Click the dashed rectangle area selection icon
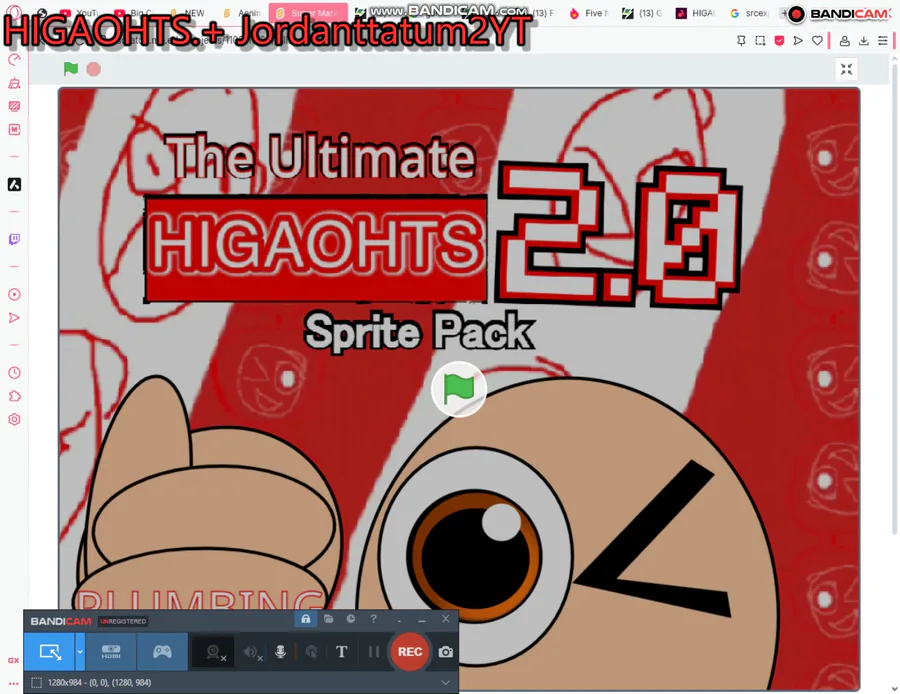Viewport: 900px width, 694px height. tap(36, 683)
